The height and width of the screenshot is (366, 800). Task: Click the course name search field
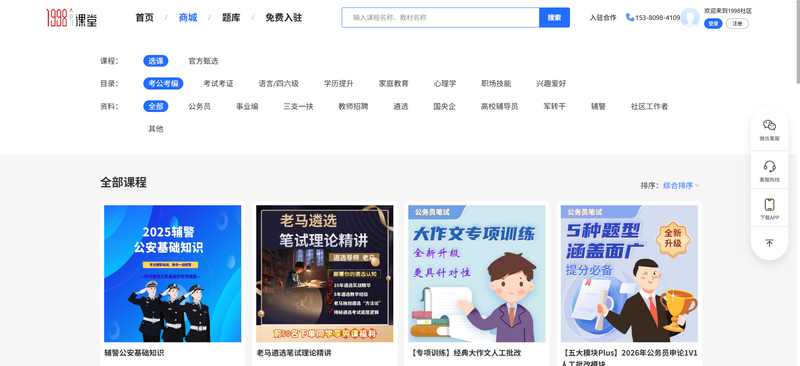440,17
